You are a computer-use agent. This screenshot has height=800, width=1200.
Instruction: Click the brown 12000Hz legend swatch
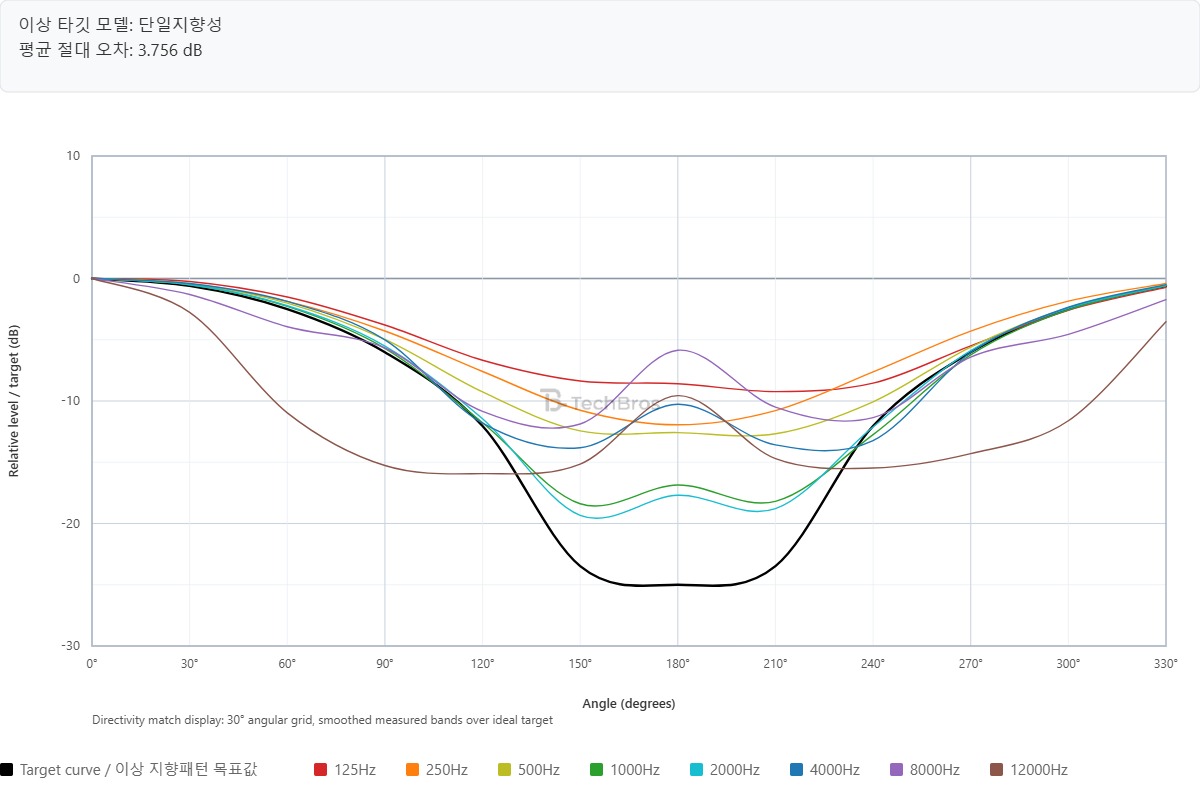pos(997,770)
